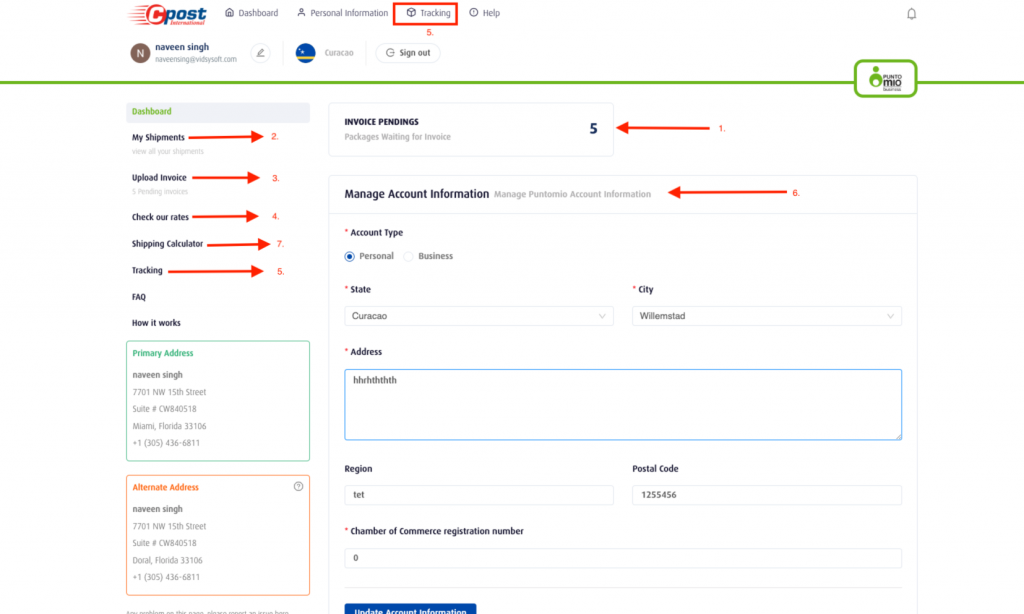Screen dimensions: 1024x614
Task: Open Personal Information in top navigation
Action: tap(342, 13)
